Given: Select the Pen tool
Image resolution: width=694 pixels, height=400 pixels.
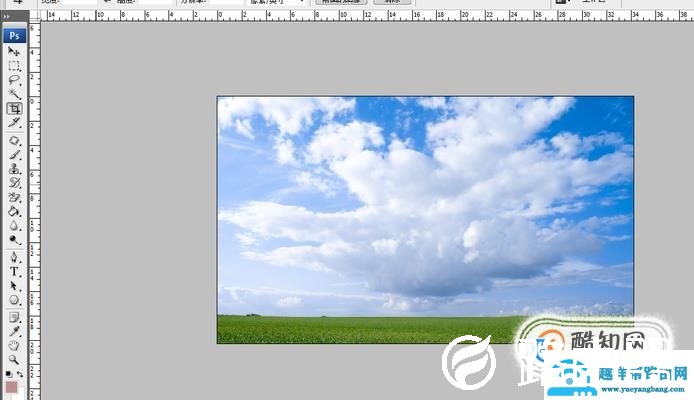Looking at the screenshot, I should (14, 257).
